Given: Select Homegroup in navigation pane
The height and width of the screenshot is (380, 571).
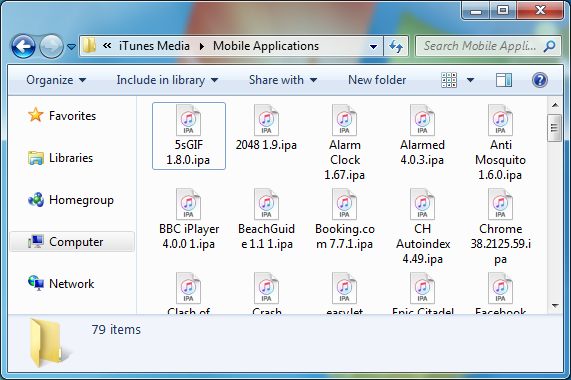Looking at the screenshot, I should 71,200.
